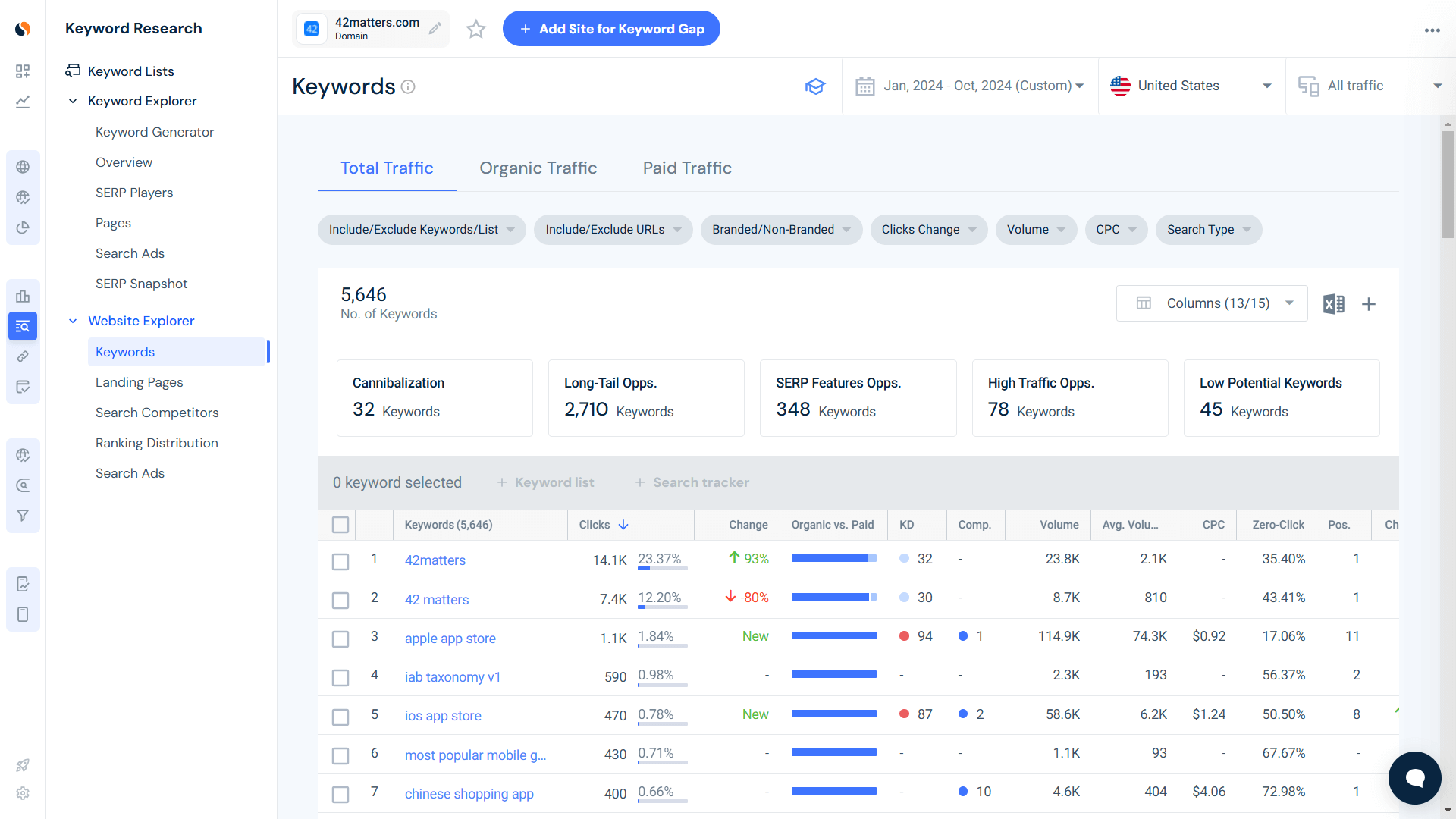
Task: Open Search Competitors in sidebar
Action: [x=157, y=413]
